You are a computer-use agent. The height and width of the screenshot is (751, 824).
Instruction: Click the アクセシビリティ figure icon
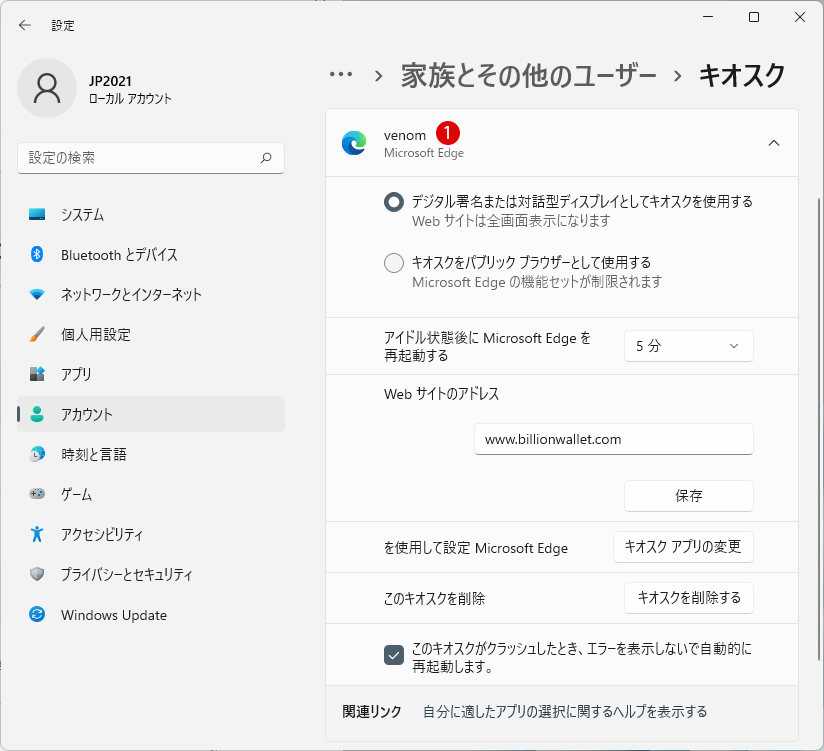pyautogui.click(x=37, y=534)
